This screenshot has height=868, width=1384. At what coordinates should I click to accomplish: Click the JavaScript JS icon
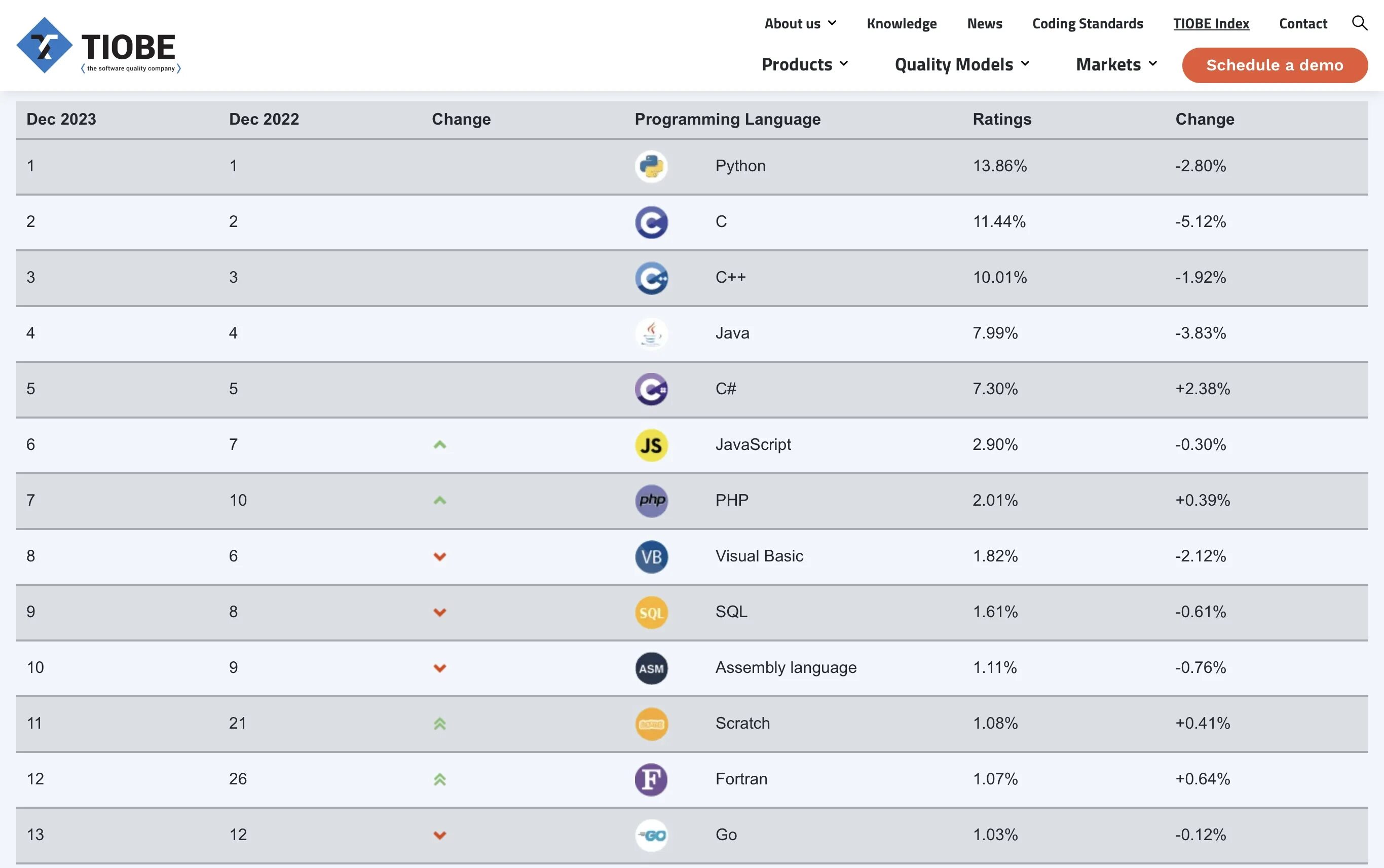[651, 445]
